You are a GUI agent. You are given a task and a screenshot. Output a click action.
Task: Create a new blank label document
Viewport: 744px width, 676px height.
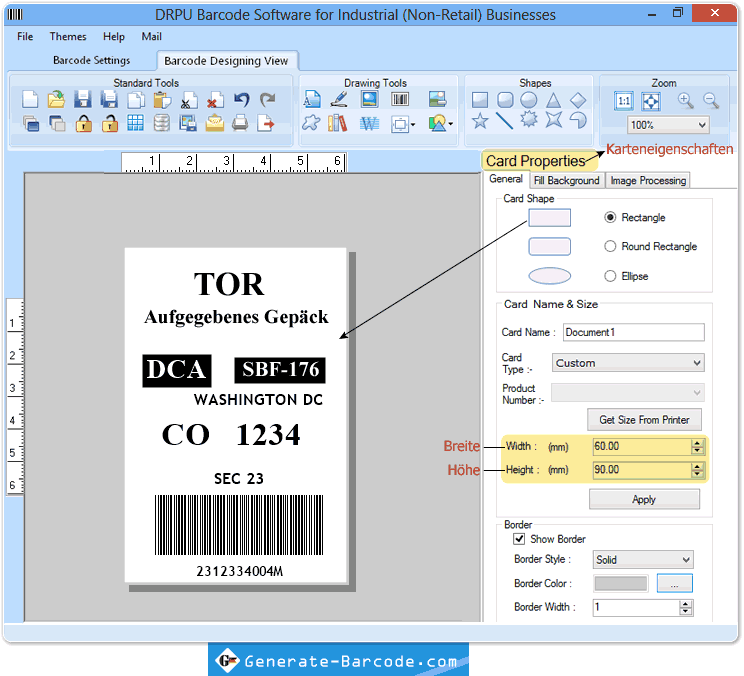pyautogui.click(x=30, y=100)
